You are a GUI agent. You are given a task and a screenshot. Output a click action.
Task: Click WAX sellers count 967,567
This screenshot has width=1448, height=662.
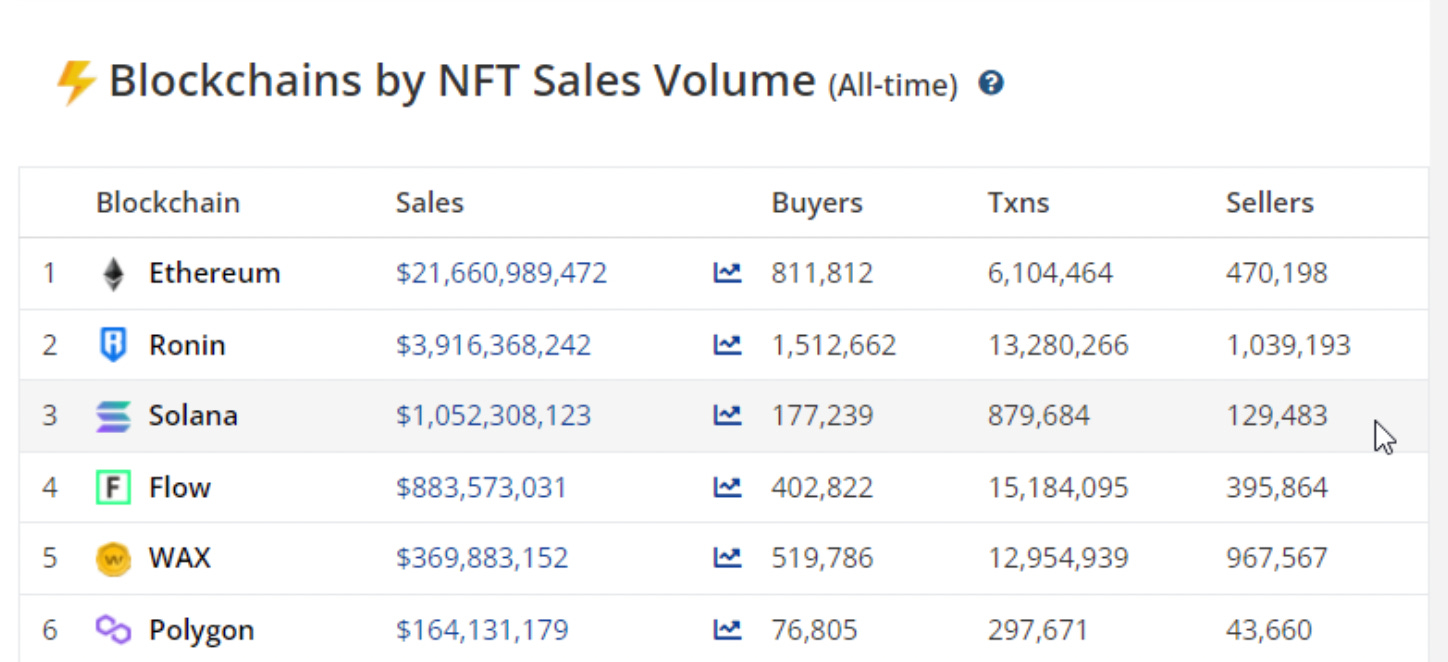coord(1277,557)
